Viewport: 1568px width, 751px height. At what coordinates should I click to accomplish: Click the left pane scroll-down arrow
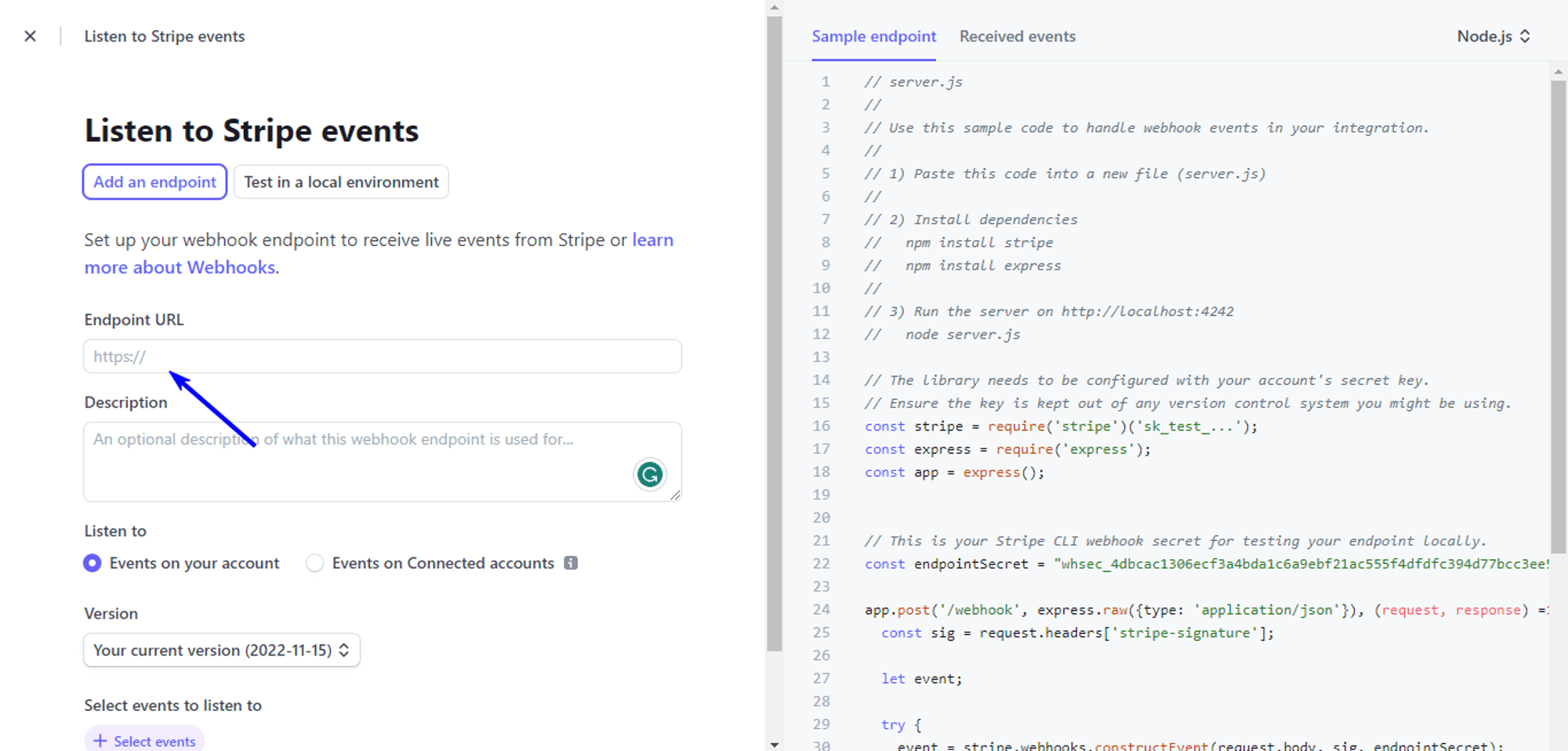(775, 744)
